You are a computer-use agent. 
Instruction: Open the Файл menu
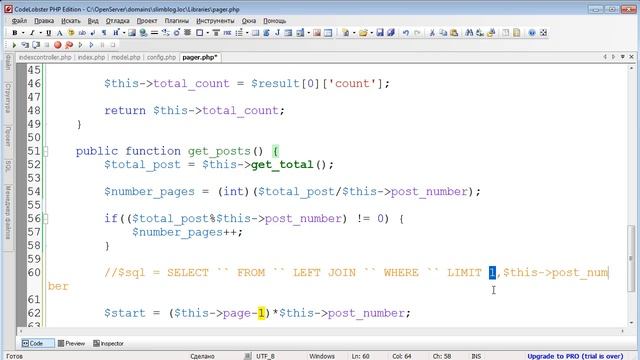(19, 21)
